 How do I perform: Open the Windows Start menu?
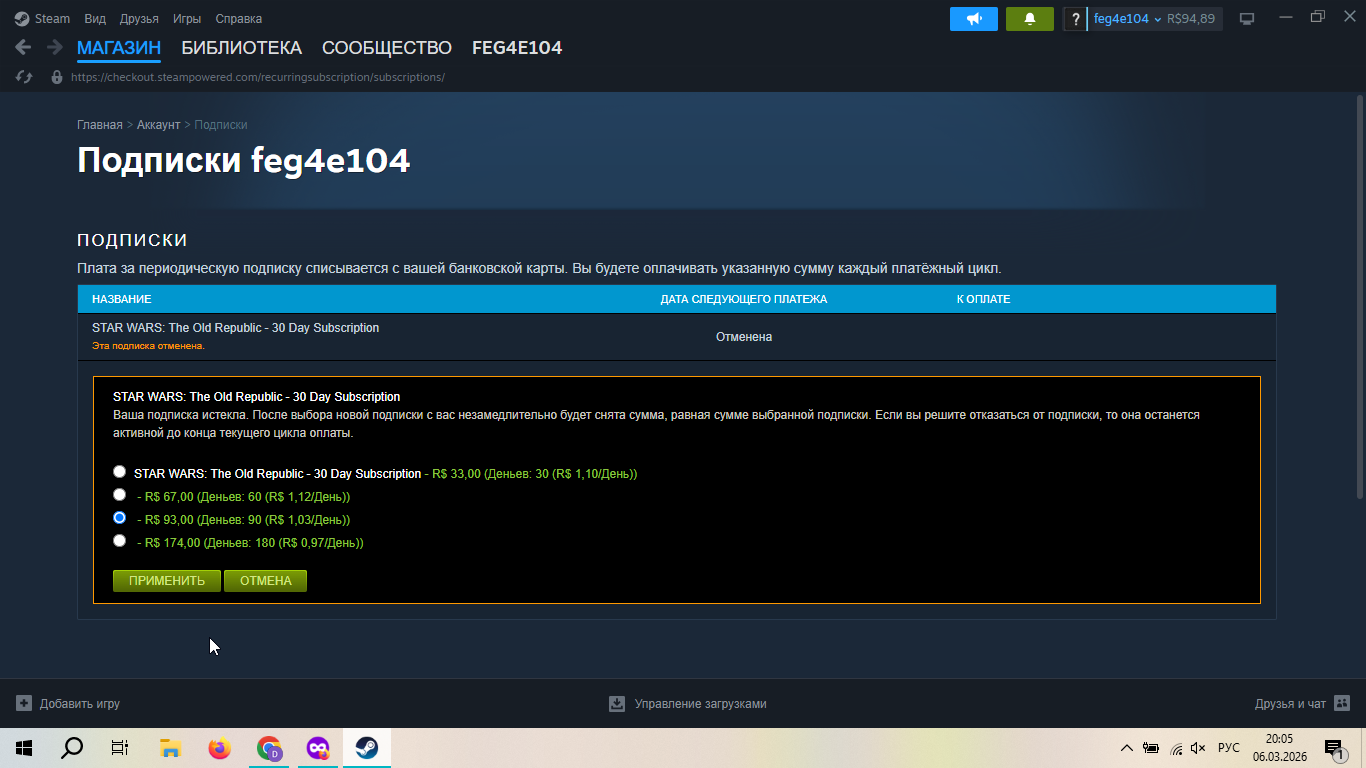pyautogui.click(x=24, y=748)
